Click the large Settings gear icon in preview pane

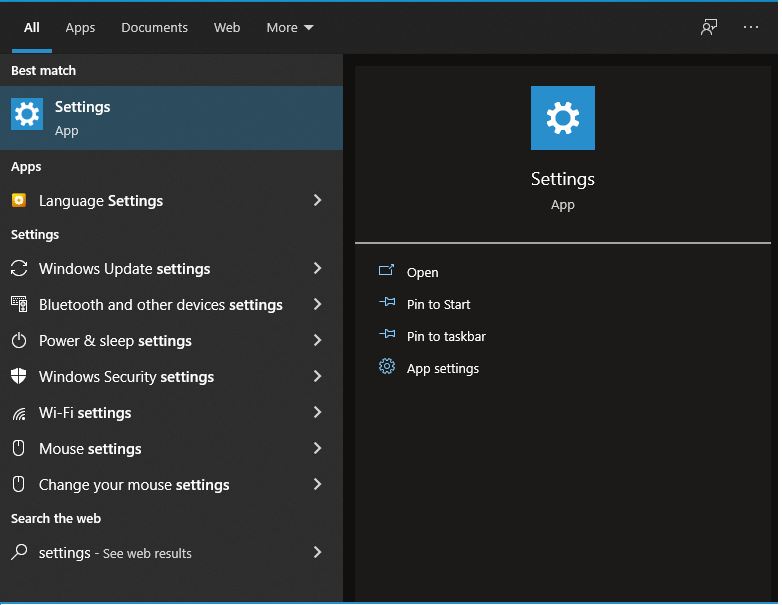(562, 118)
